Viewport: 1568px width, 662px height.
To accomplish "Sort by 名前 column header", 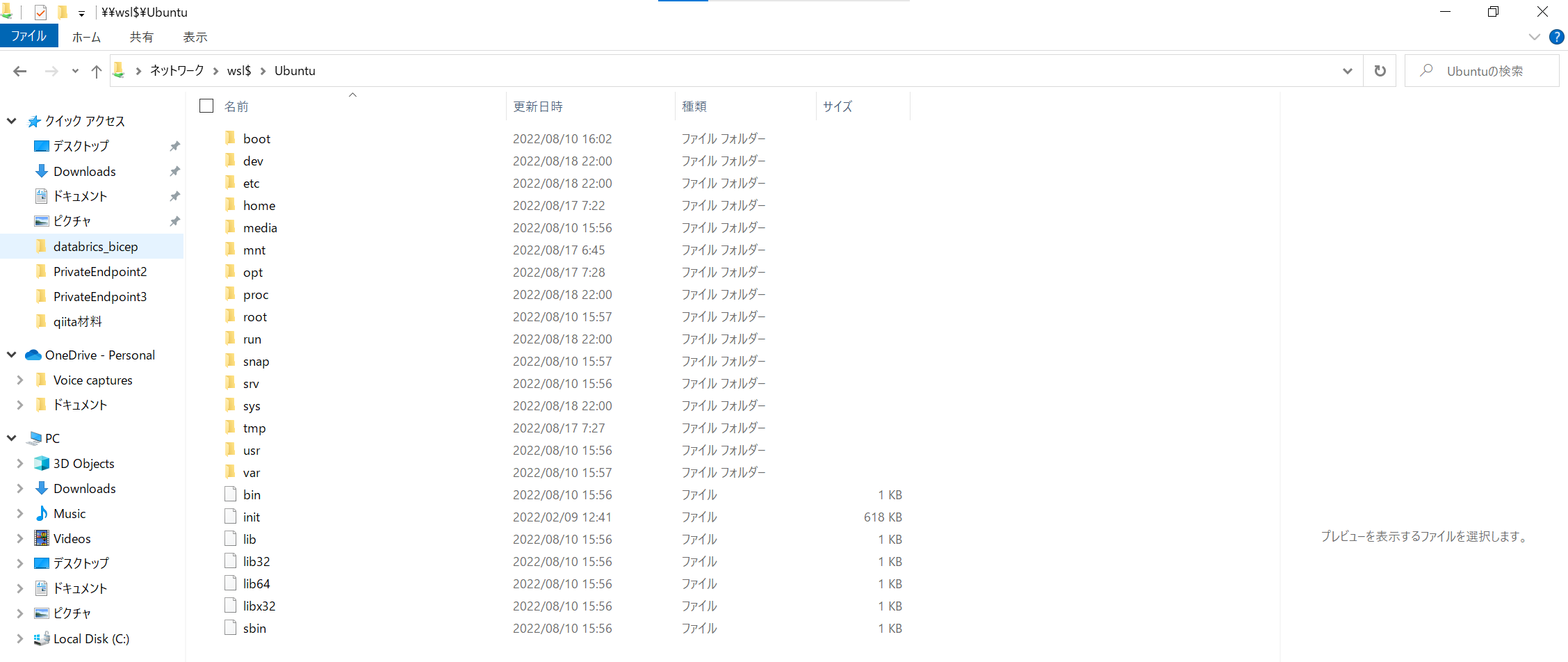I will (x=236, y=106).
